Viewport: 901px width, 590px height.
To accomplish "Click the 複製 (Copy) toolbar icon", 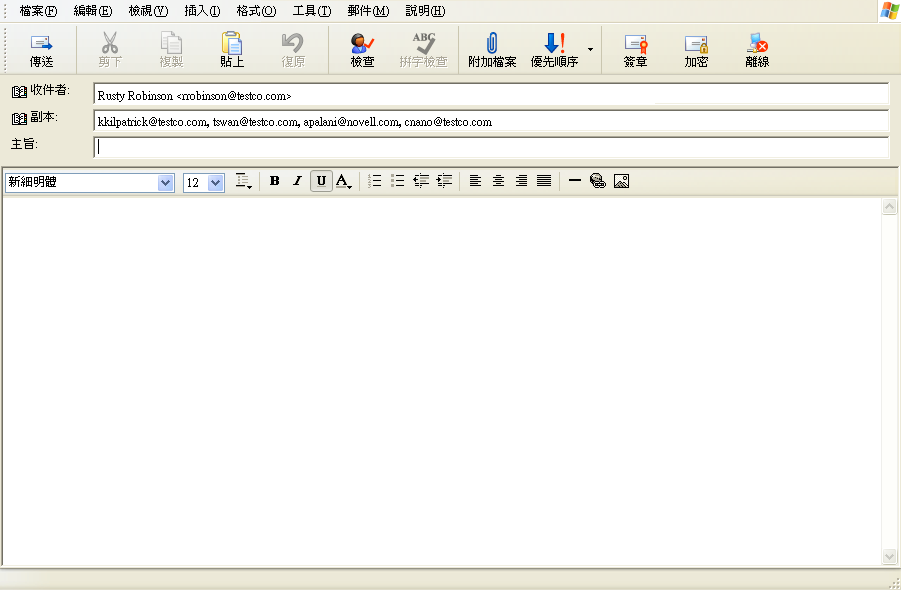I will [171, 43].
